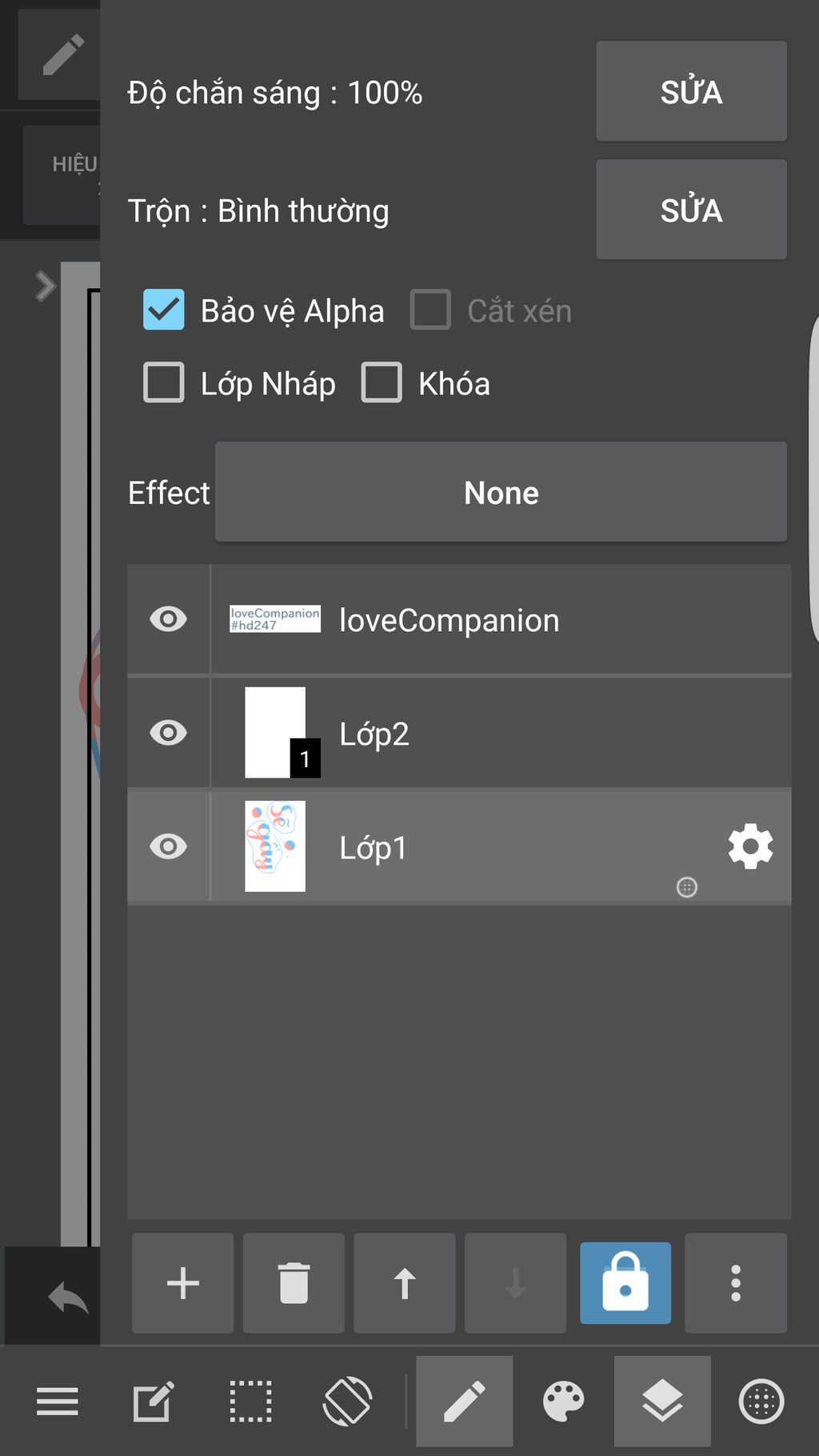Select the selection marquee tool
The width and height of the screenshot is (819, 1456).
[x=251, y=1402]
